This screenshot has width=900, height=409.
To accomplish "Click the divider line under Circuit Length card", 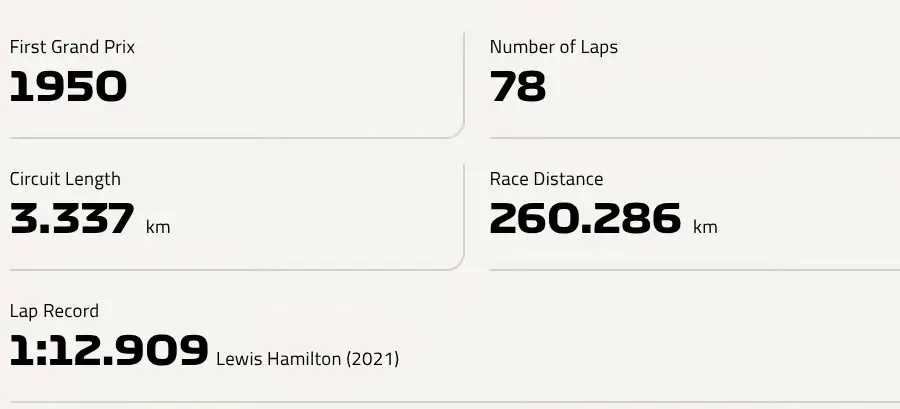I will click(x=230, y=270).
